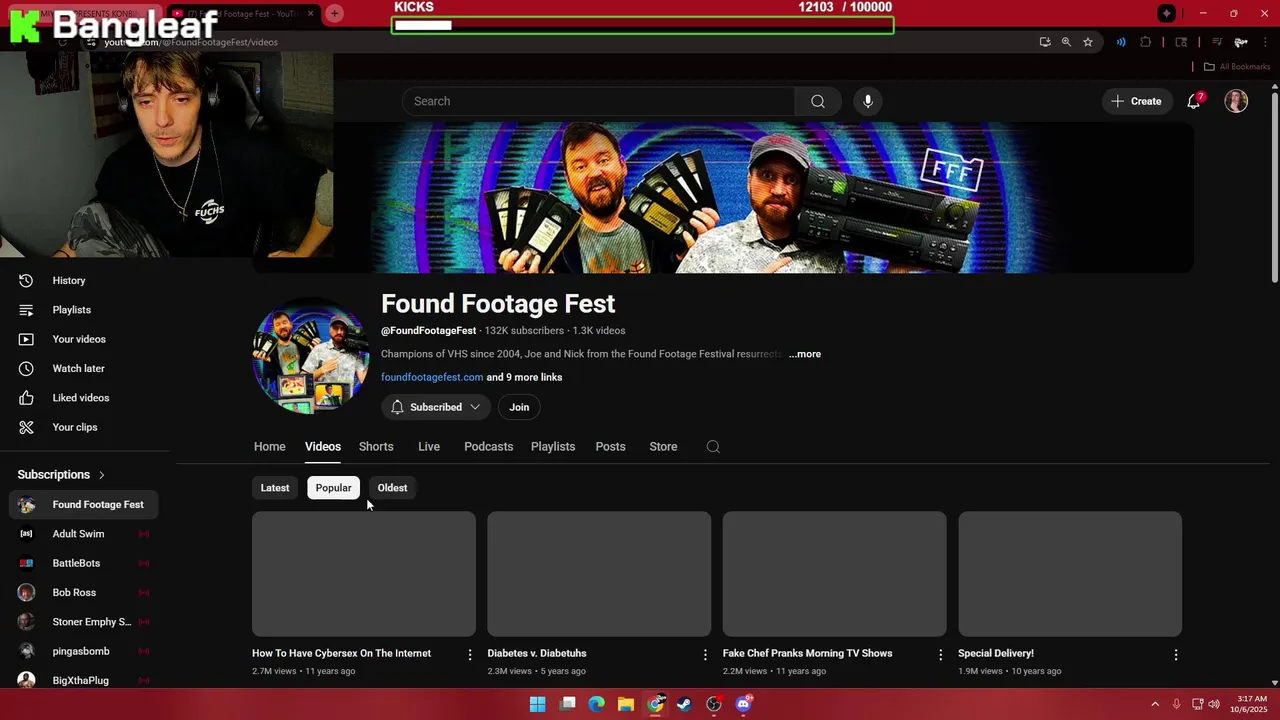The height and width of the screenshot is (720, 1280).
Task: Click the install app icon in address bar
Action: (1045, 42)
